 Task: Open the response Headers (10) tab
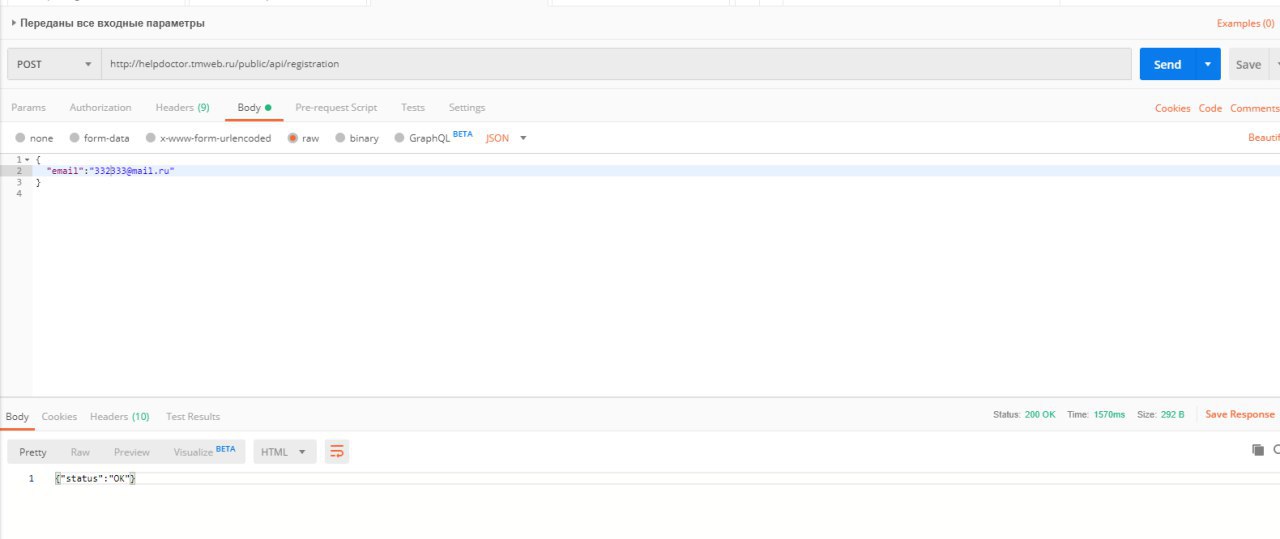pos(119,416)
